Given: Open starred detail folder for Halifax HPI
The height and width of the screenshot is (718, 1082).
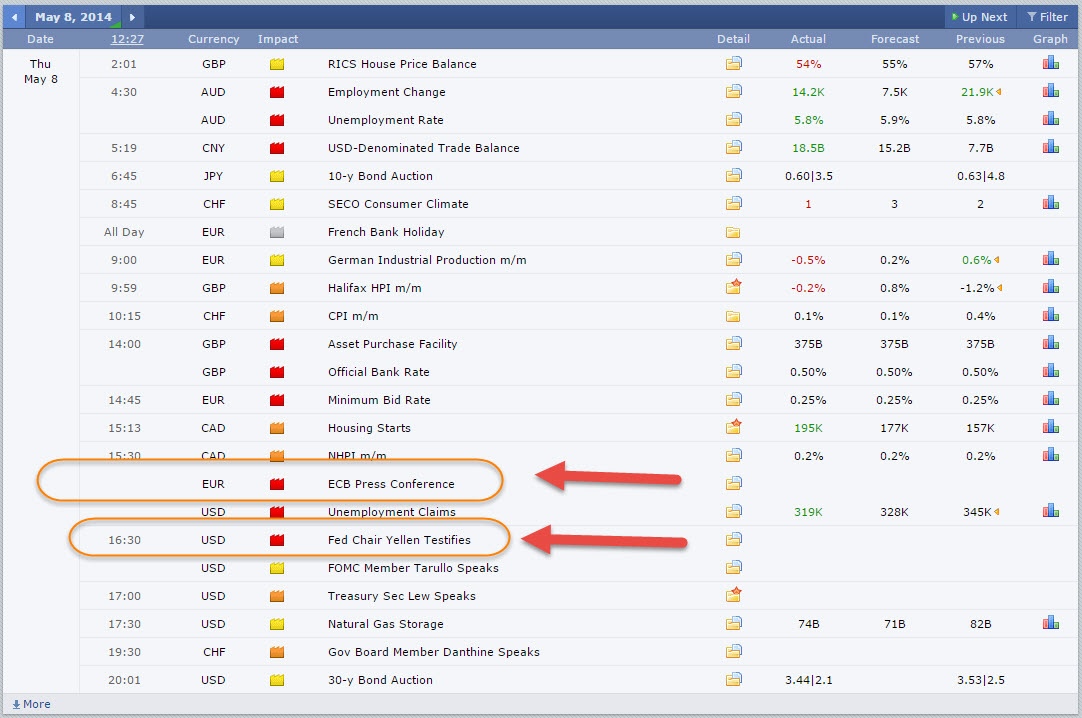Looking at the screenshot, I should [x=734, y=286].
